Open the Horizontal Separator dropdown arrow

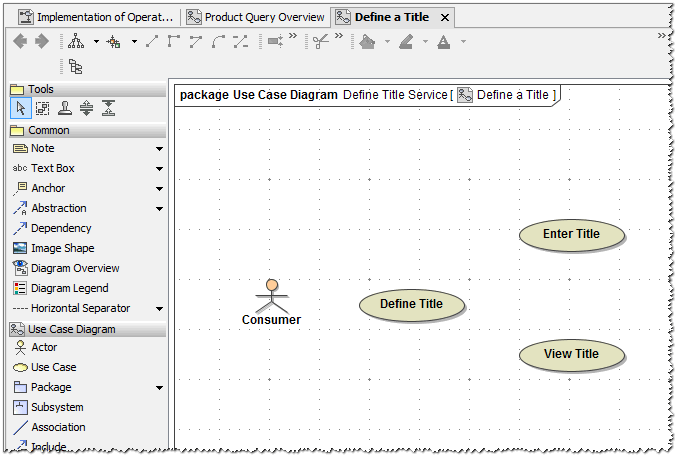[159, 309]
